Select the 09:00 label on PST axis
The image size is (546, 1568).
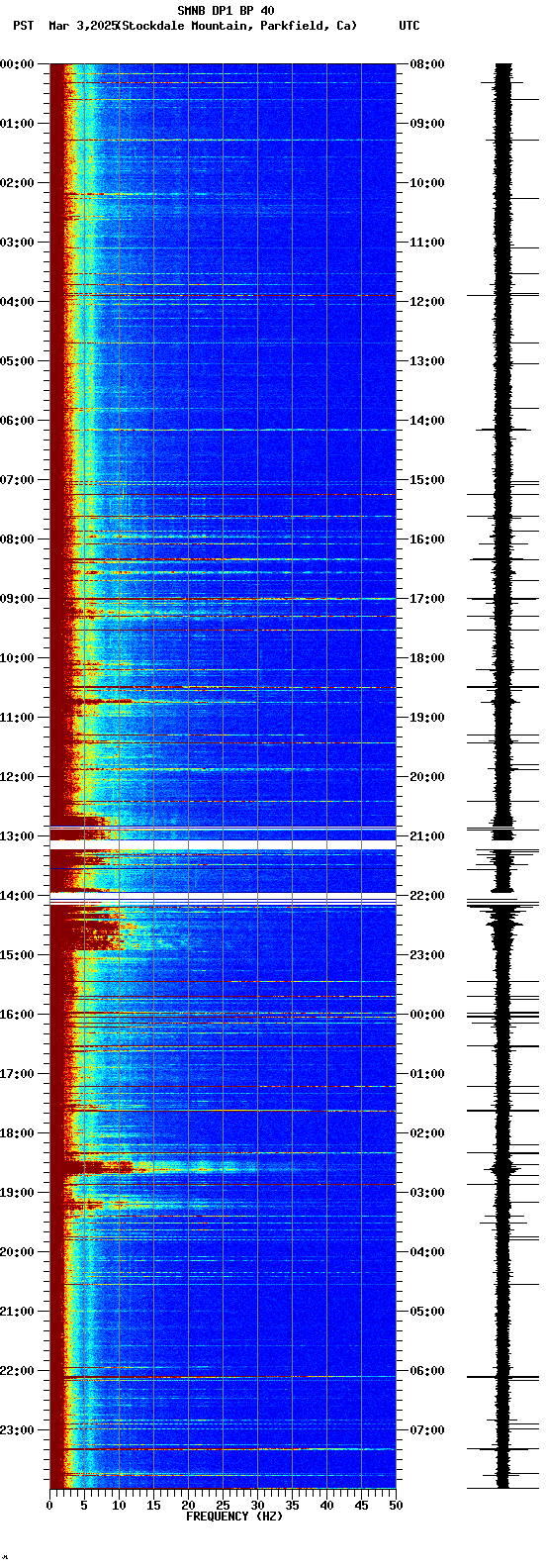[x=17, y=599]
